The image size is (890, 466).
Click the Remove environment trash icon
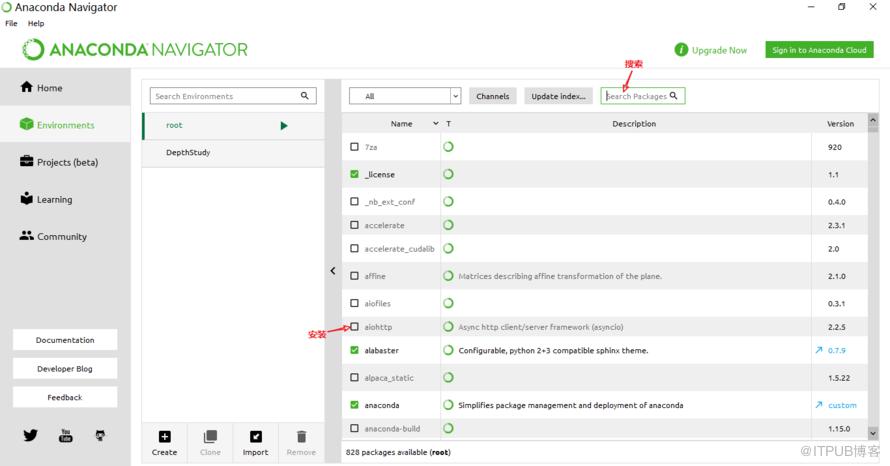(301, 436)
